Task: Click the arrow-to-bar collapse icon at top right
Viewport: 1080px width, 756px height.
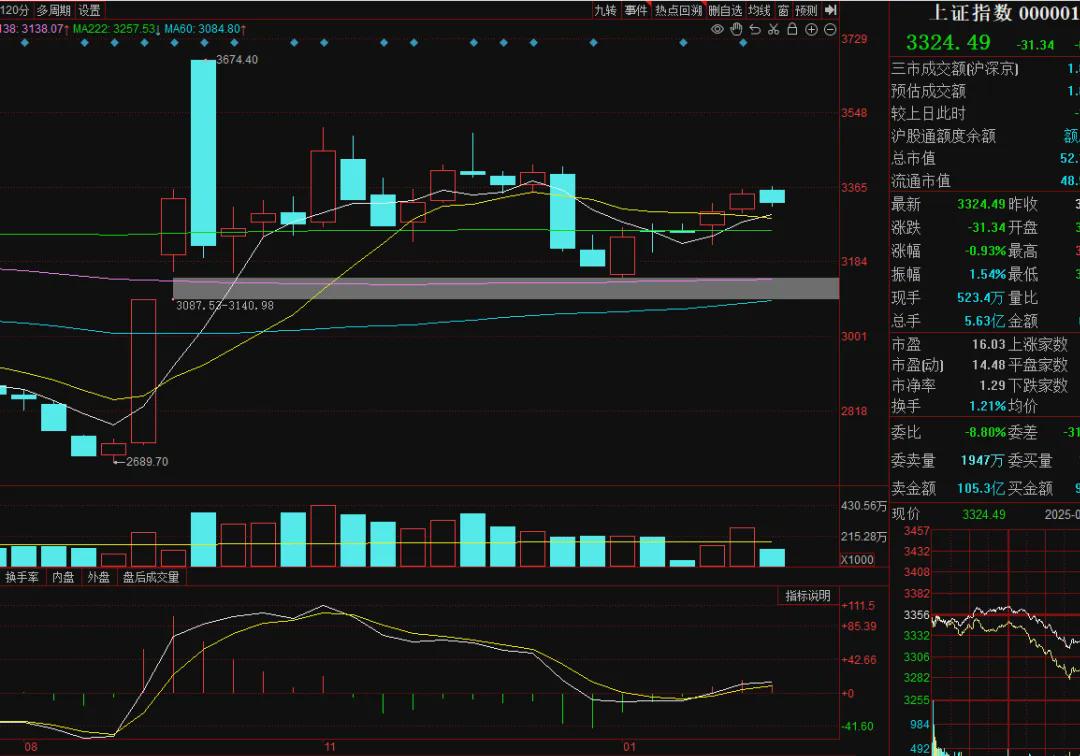Action: [x=831, y=10]
